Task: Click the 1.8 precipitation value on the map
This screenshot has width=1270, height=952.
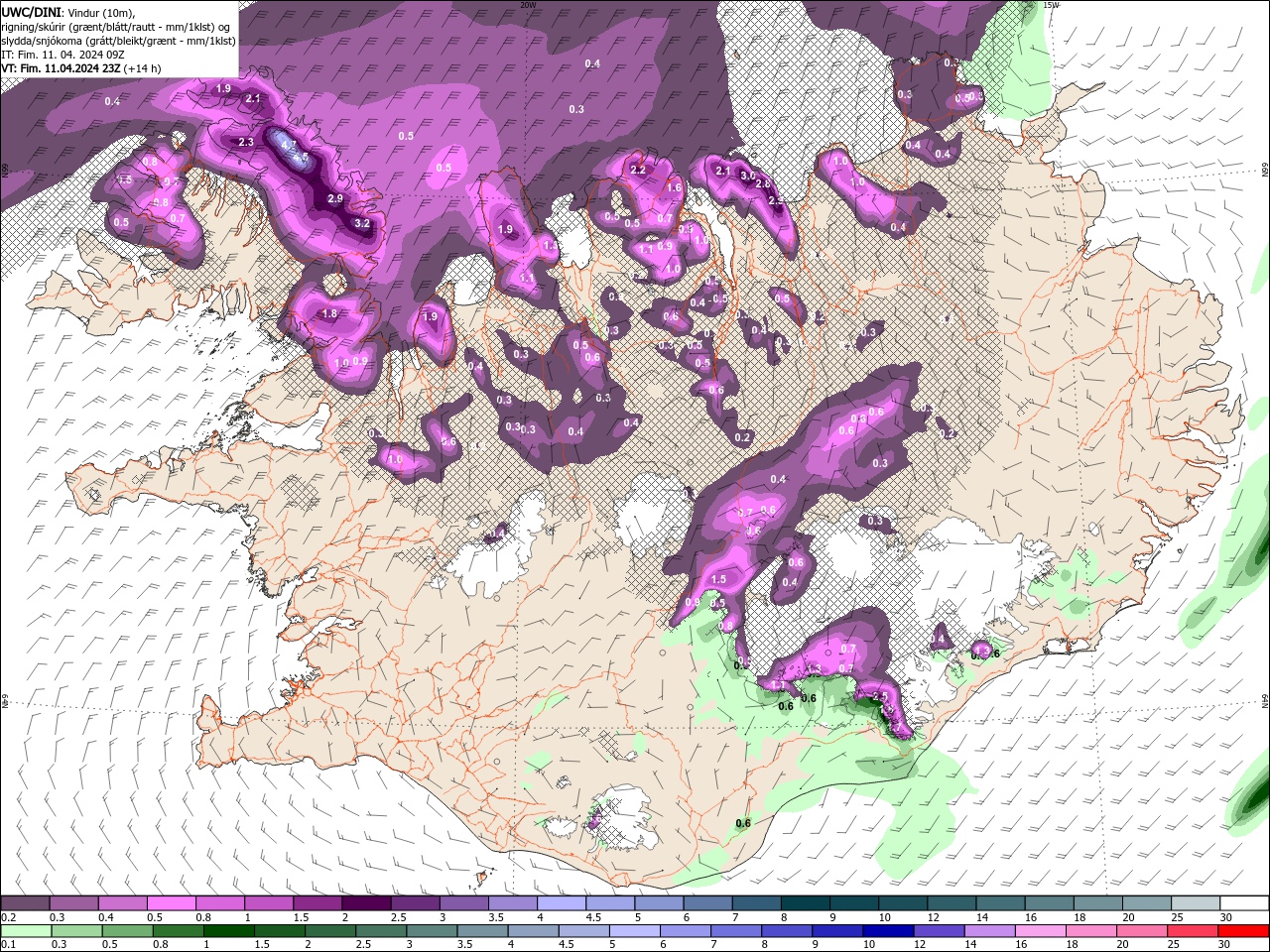Action: tap(330, 313)
